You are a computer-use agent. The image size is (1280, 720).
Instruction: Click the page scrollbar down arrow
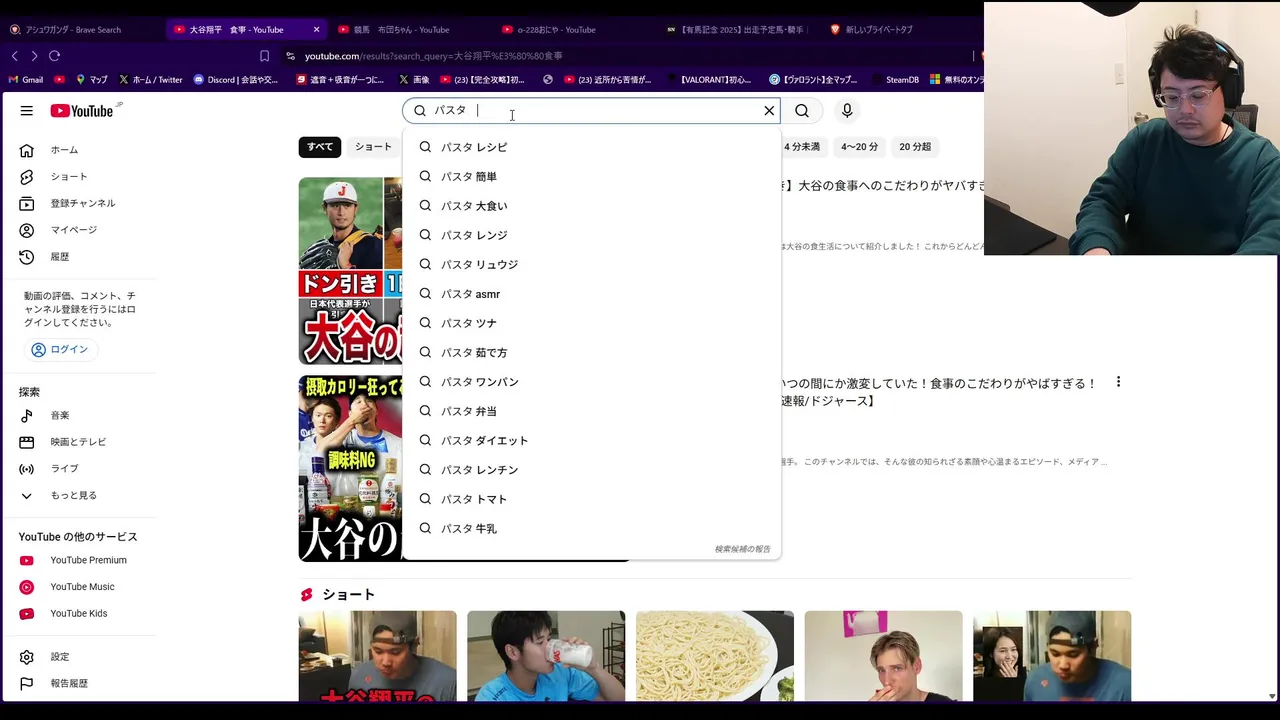pyautogui.click(x=1272, y=696)
